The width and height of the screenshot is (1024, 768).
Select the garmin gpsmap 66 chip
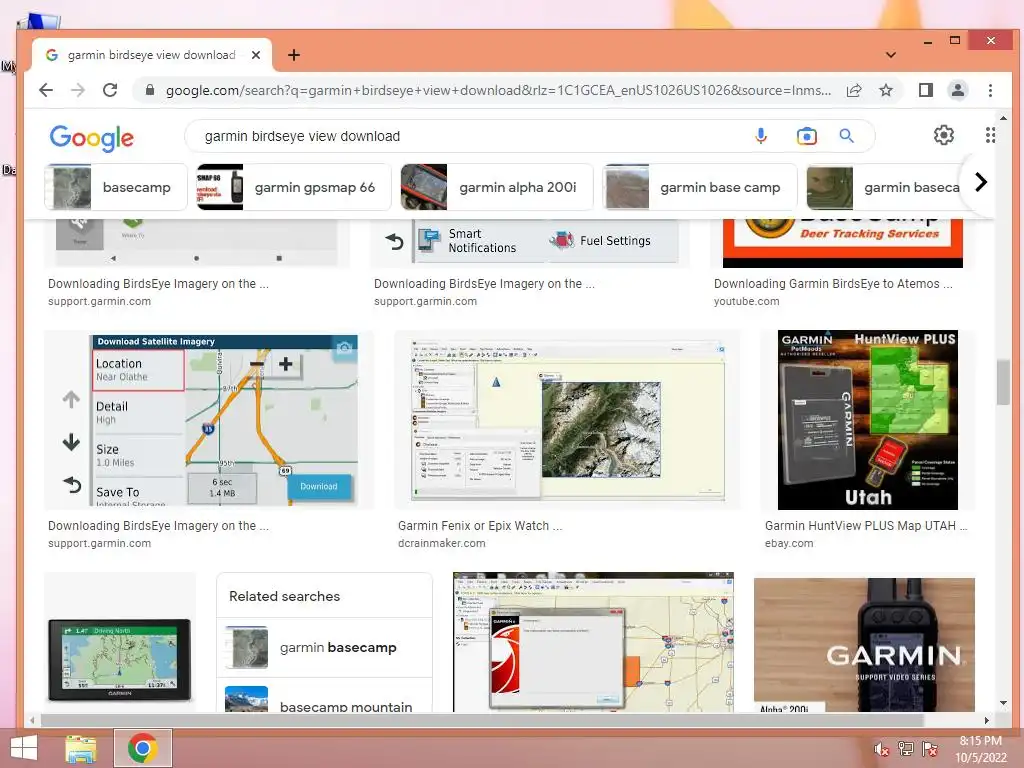pos(294,187)
